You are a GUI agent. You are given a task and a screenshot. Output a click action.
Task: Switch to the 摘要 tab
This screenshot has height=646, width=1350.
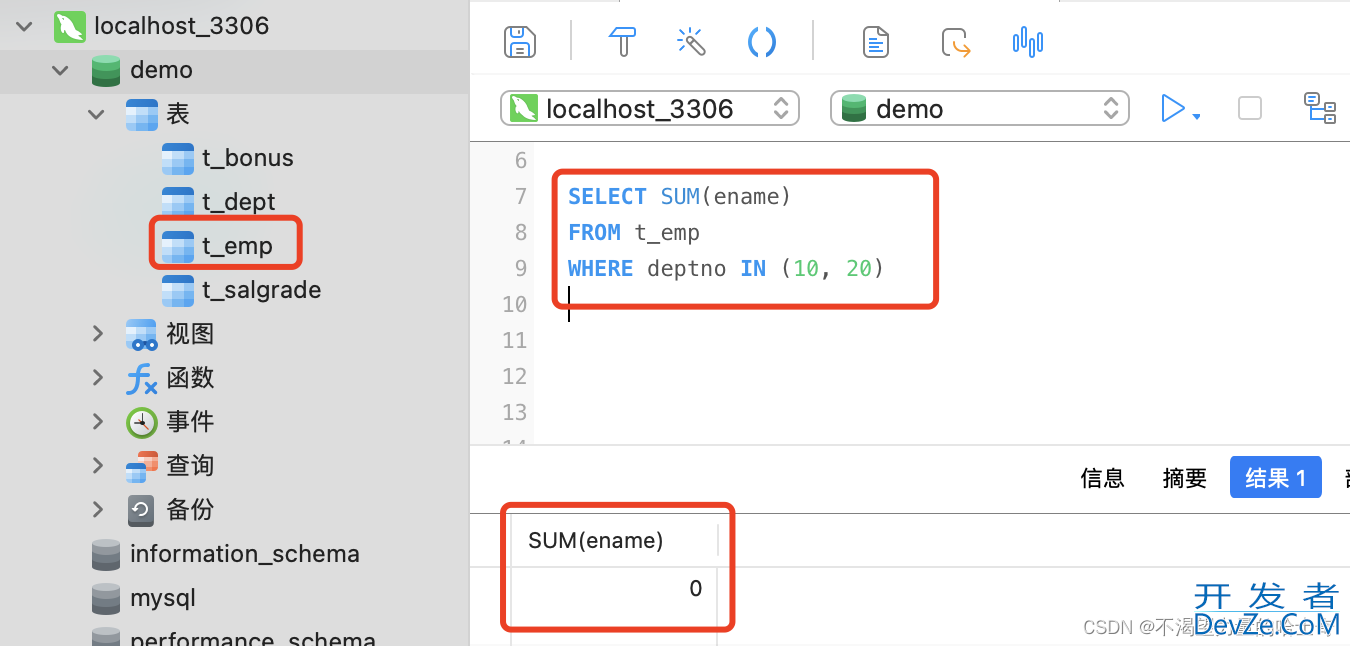tap(1185, 478)
